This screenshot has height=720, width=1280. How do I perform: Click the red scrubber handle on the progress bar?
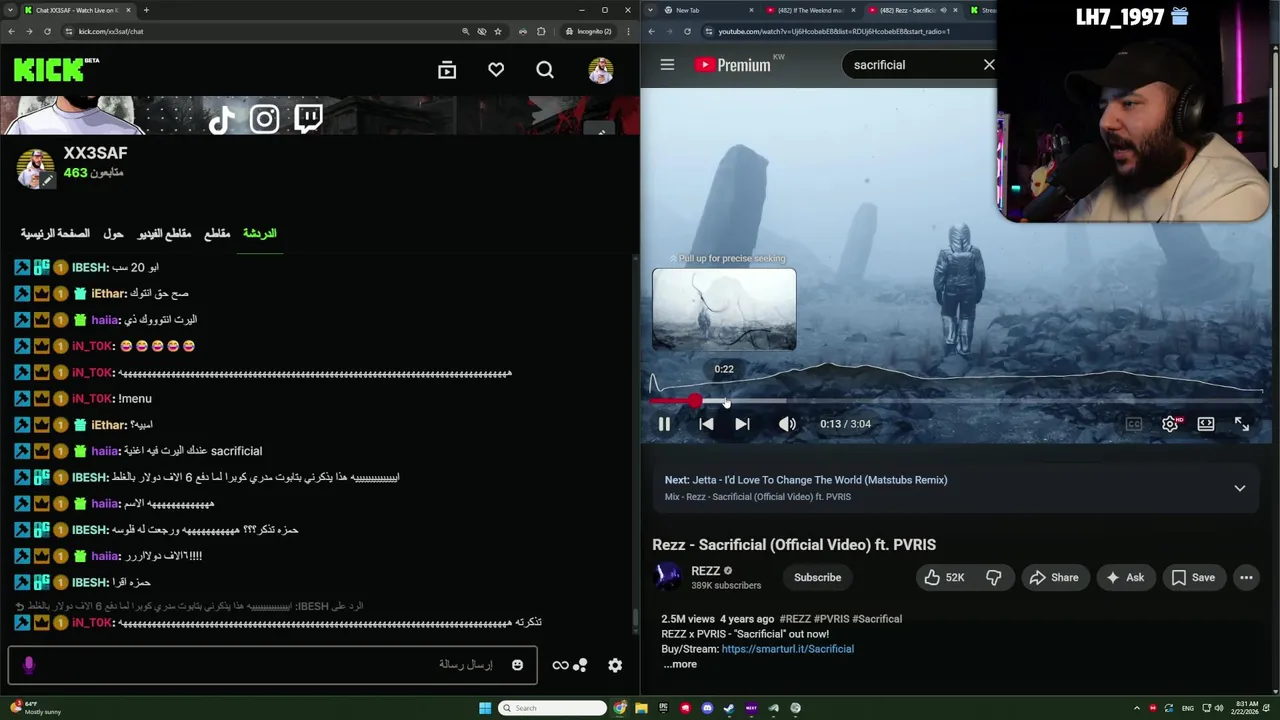[694, 401]
